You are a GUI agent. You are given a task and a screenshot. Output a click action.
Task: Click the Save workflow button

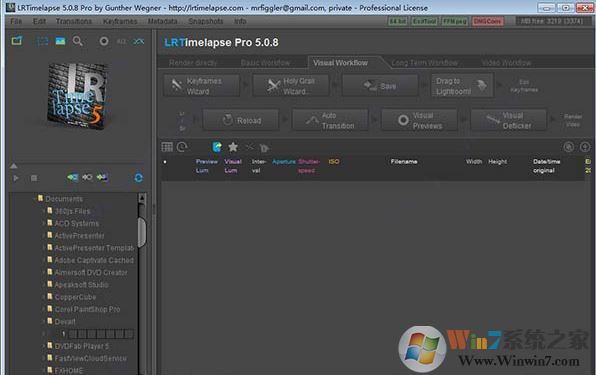coord(380,86)
